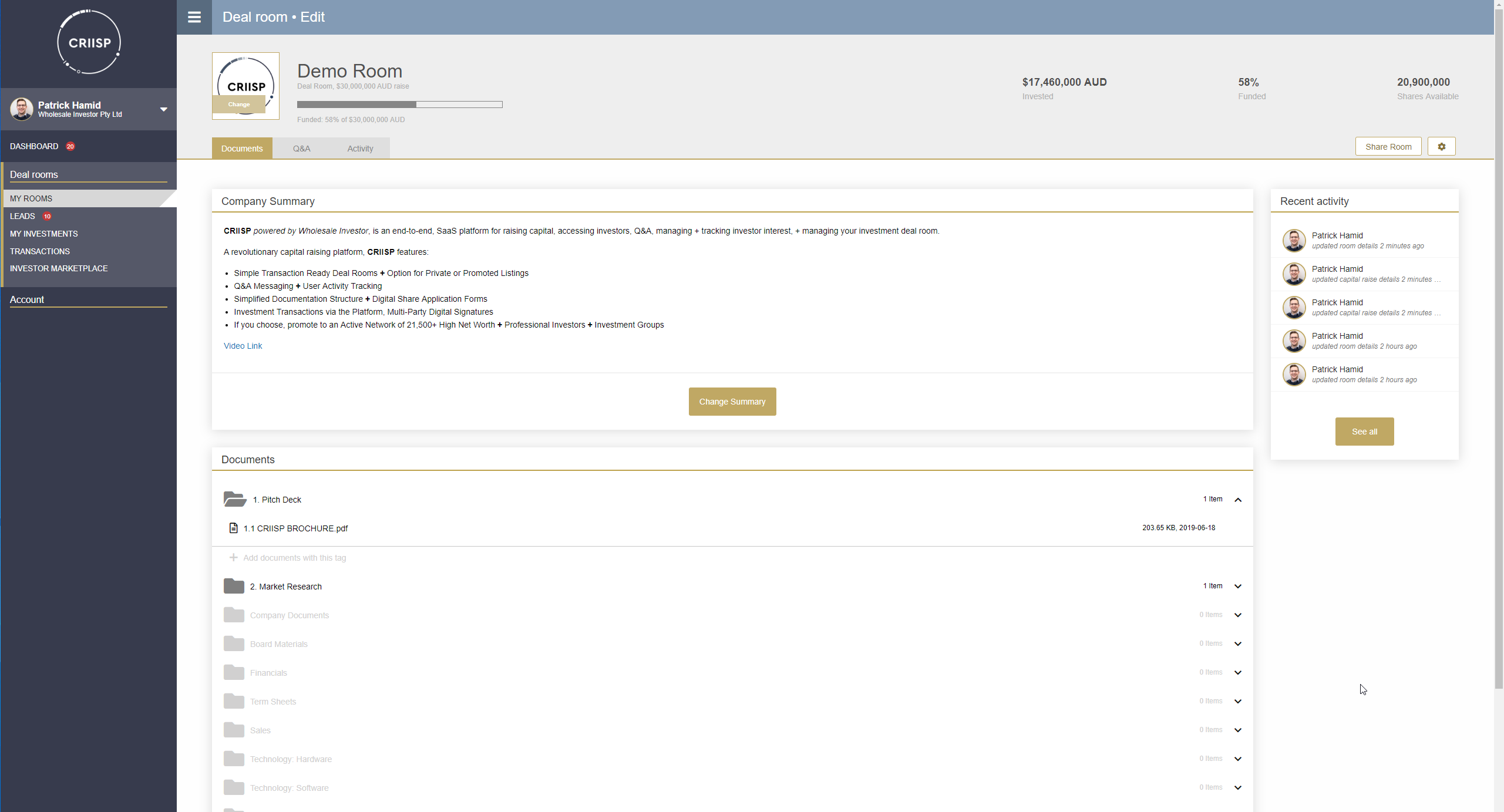Expand the Term Sheets folder chevron
Viewport: 1504px width, 812px height.
coord(1237,701)
